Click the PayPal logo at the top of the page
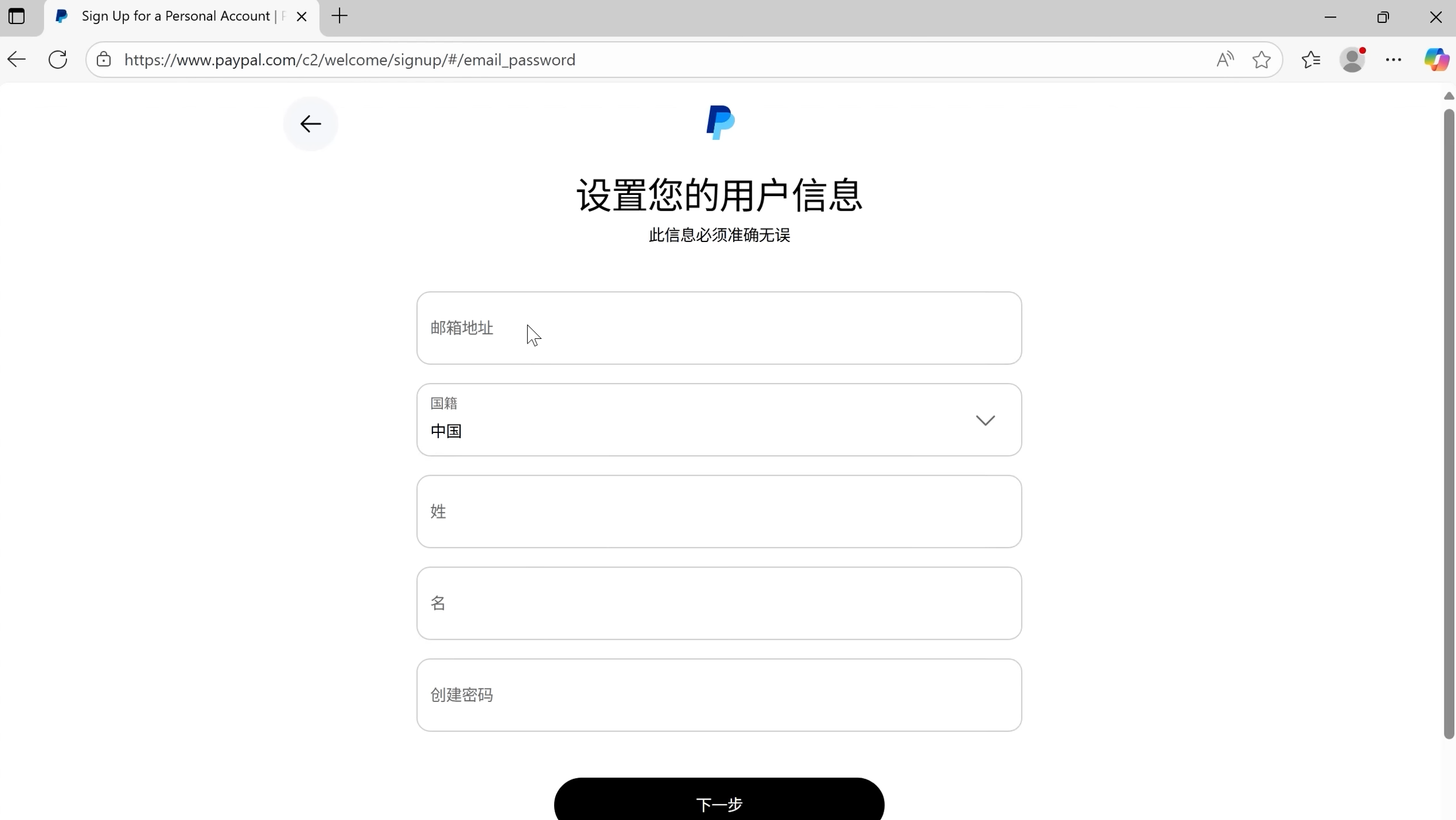Screen dimensions: 1456x820 (x=720, y=123)
